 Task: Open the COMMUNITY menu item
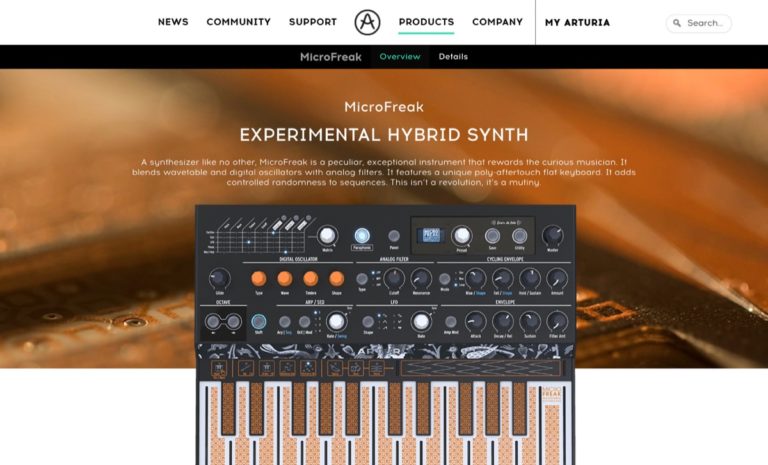[x=239, y=22]
